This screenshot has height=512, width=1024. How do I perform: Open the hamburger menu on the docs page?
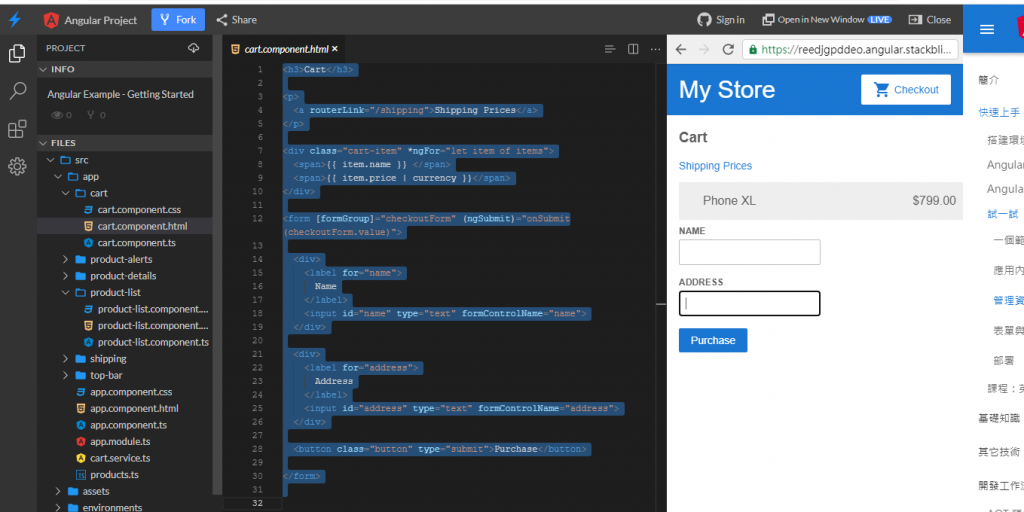click(x=987, y=29)
